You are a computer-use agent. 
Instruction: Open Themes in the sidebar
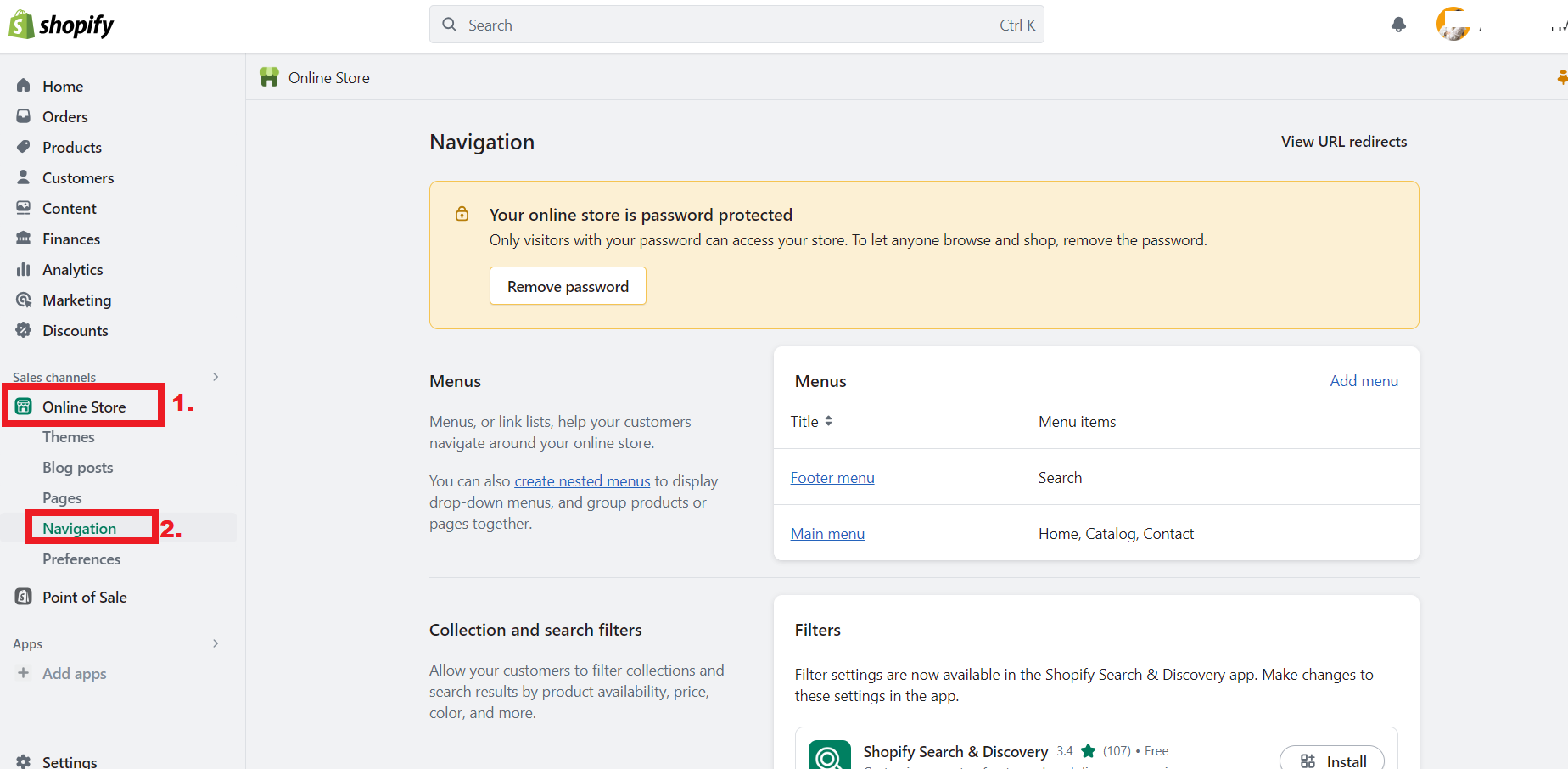click(69, 437)
